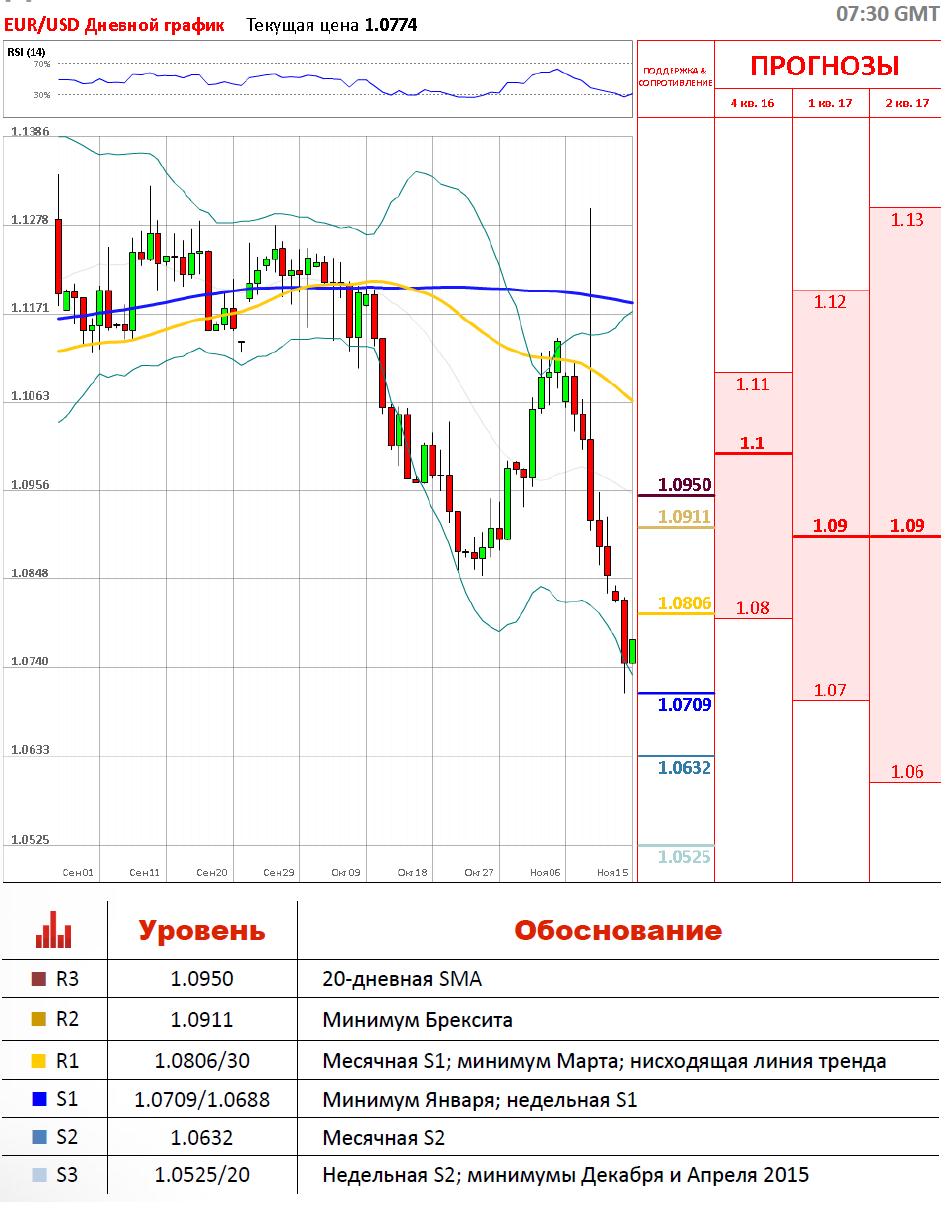Screen dimensions: 947x1205
Task: Click the yellow R1 legend square
Action: (x=39, y=1060)
